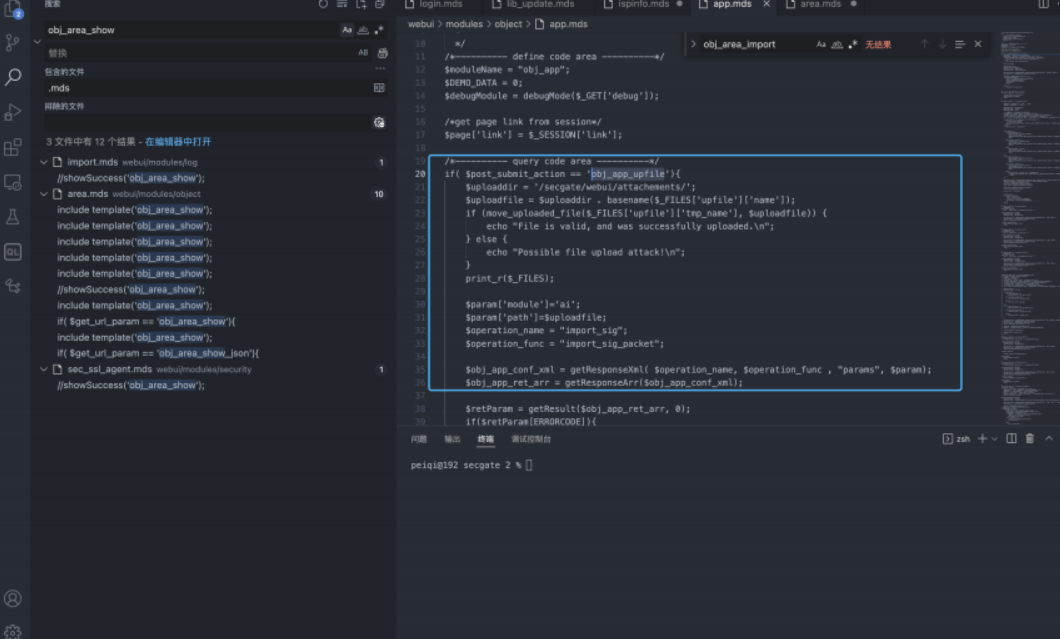Viewport: 1060px width, 639px height.
Task: Collapse import.mds search results
Action: [44, 162]
